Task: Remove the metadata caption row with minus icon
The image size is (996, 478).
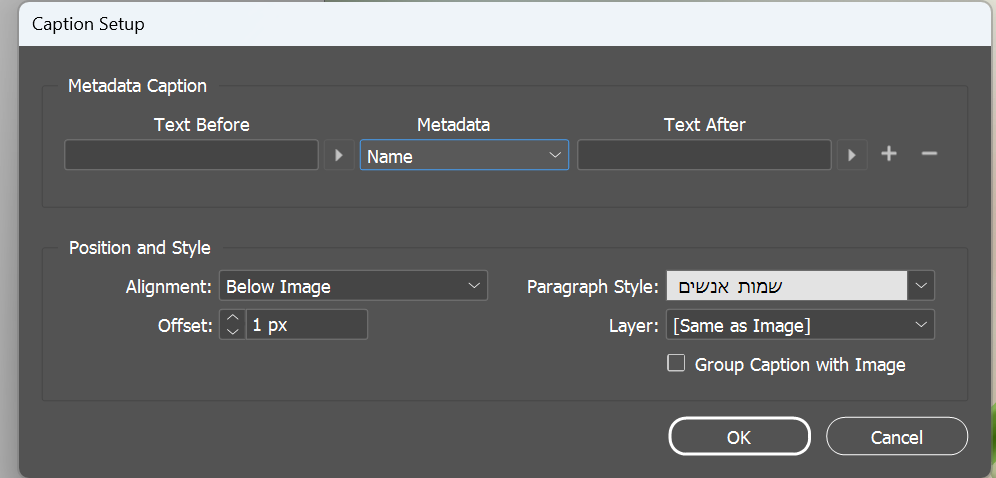Action: (929, 154)
